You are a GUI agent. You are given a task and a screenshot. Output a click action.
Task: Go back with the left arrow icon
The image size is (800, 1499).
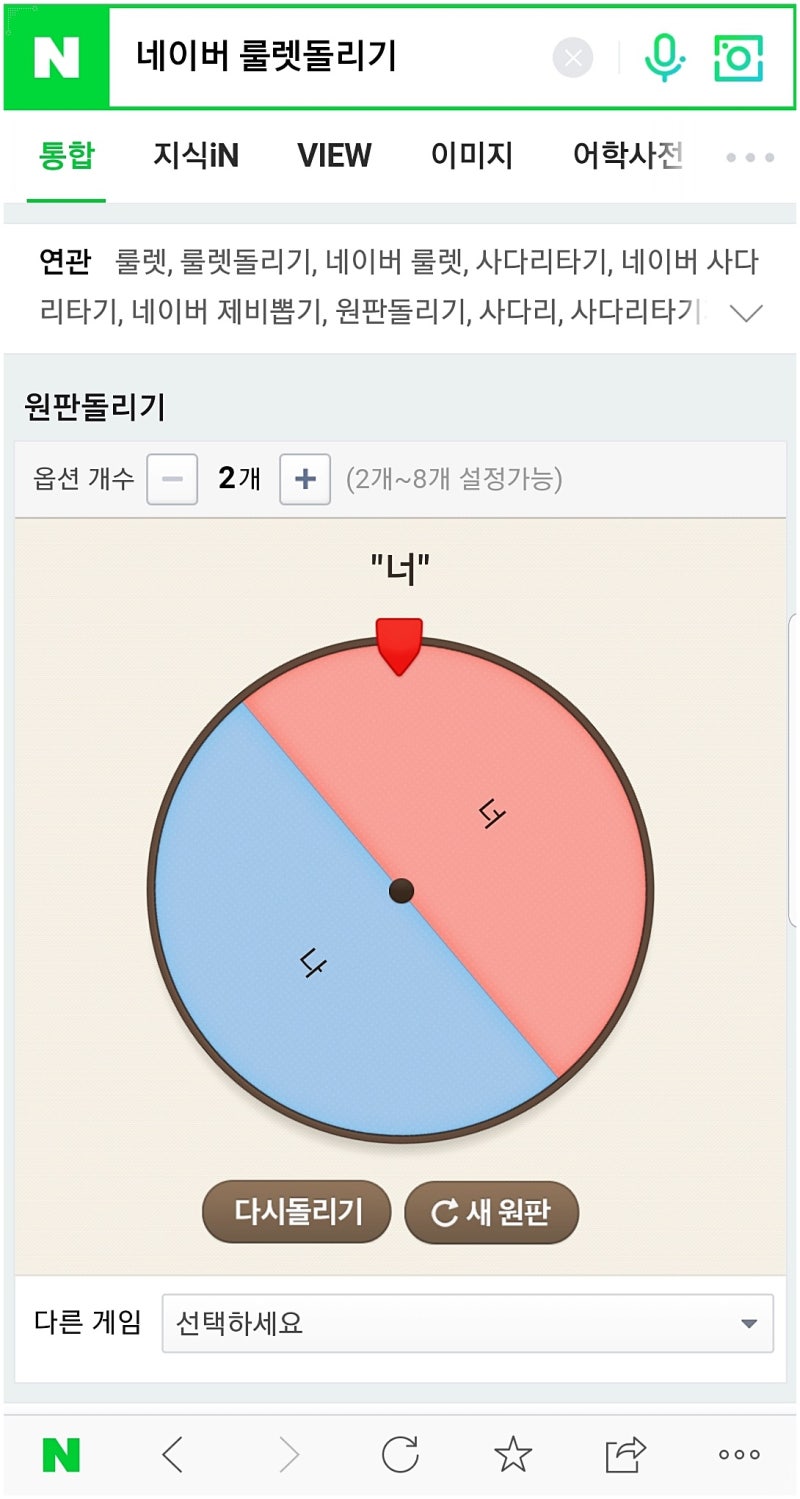173,1454
